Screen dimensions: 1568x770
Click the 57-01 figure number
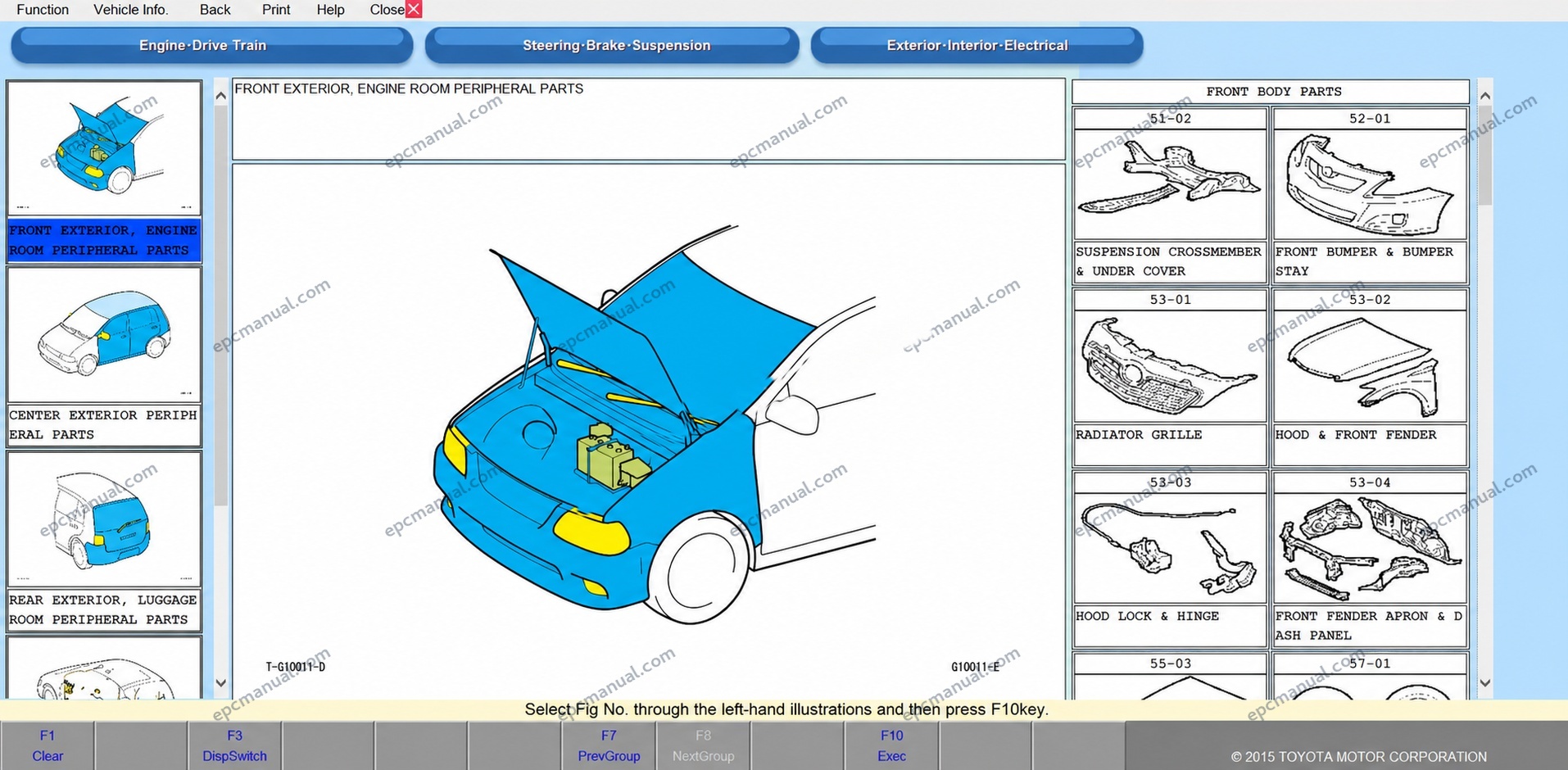click(1370, 664)
